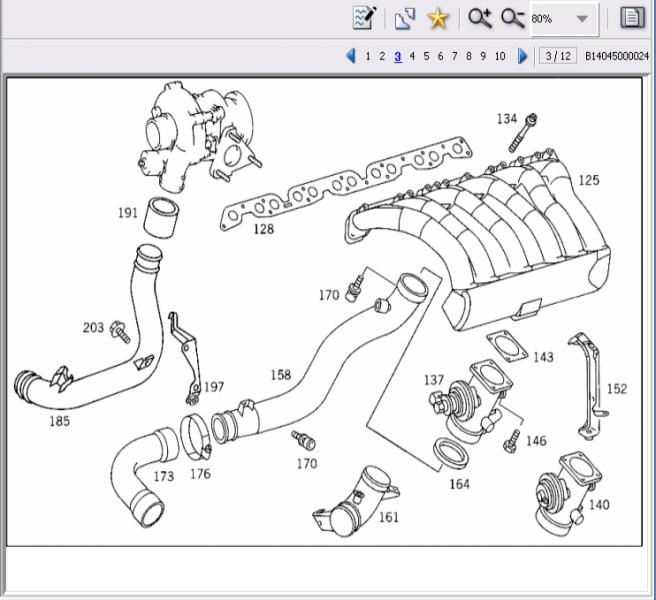
Task: Zoom in with the magnifier plus icon
Action: point(479,18)
